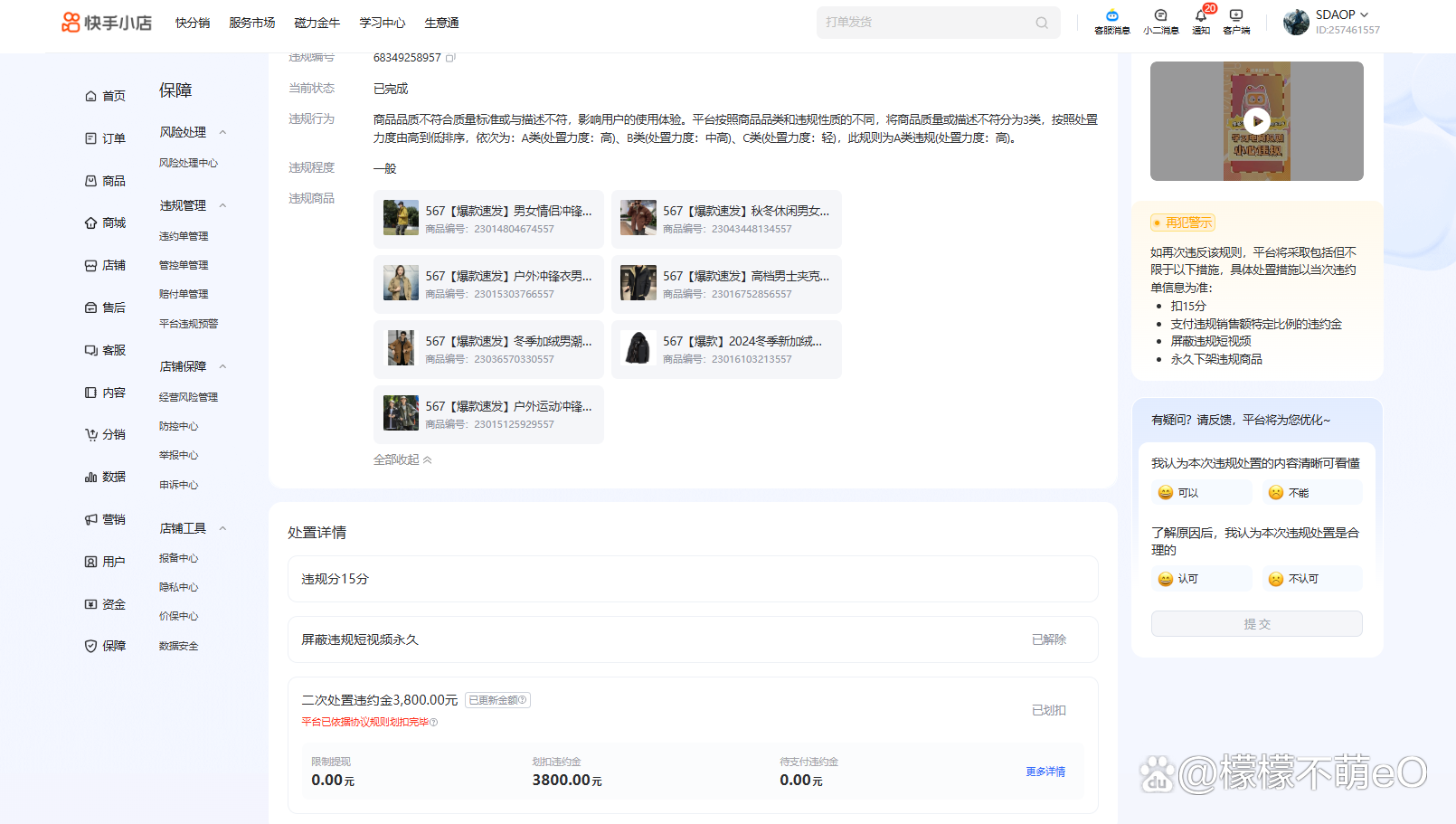Go to 赔付单管理
The image size is (1456, 824).
pyautogui.click(x=184, y=294)
